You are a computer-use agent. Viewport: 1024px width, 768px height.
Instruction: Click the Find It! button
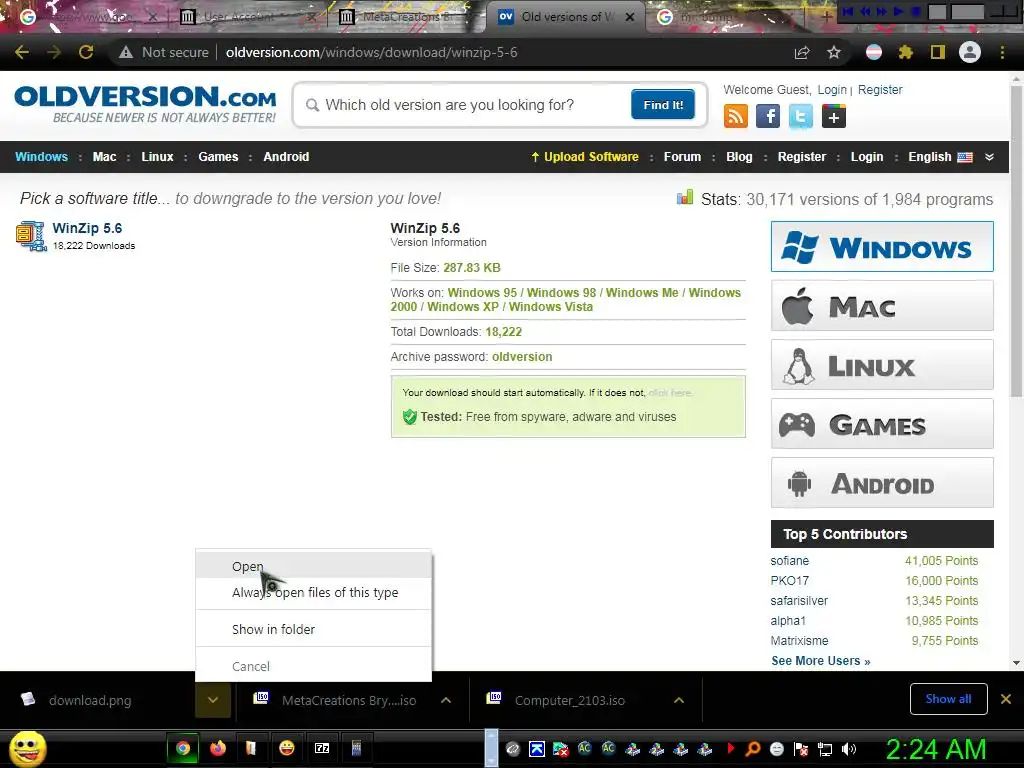[x=664, y=104]
